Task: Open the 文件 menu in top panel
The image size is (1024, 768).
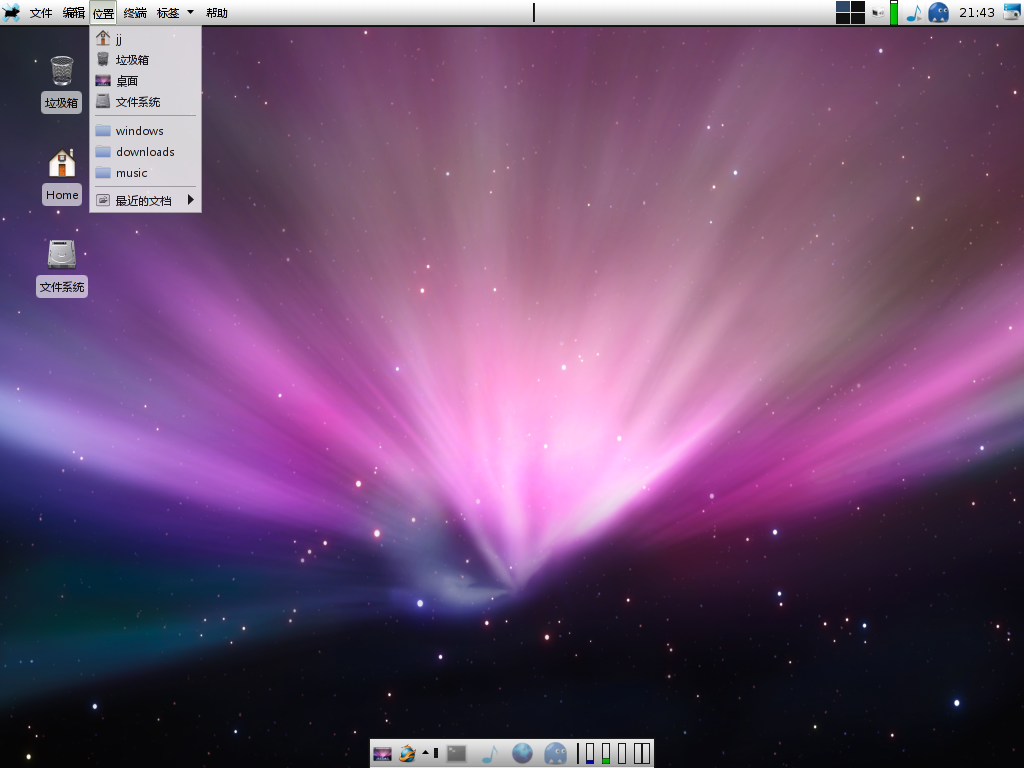Action: click(x=40, y=13)
